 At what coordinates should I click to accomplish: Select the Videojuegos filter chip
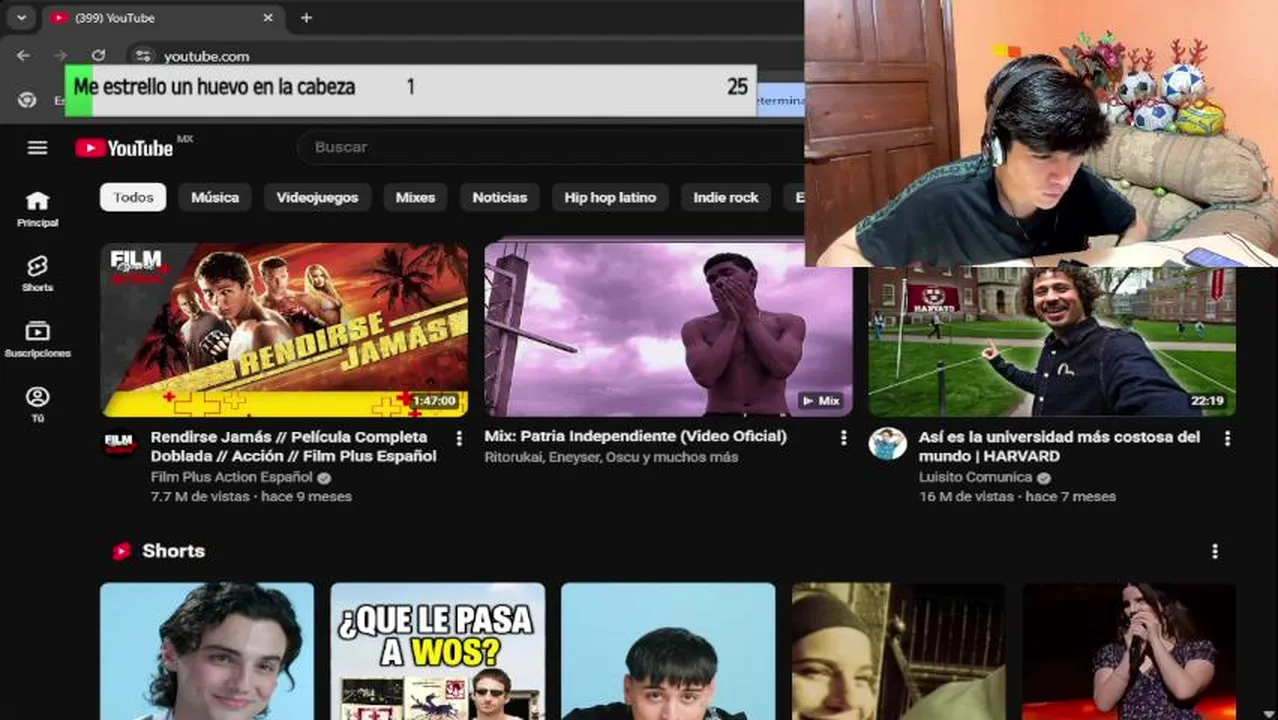[317, 197]
